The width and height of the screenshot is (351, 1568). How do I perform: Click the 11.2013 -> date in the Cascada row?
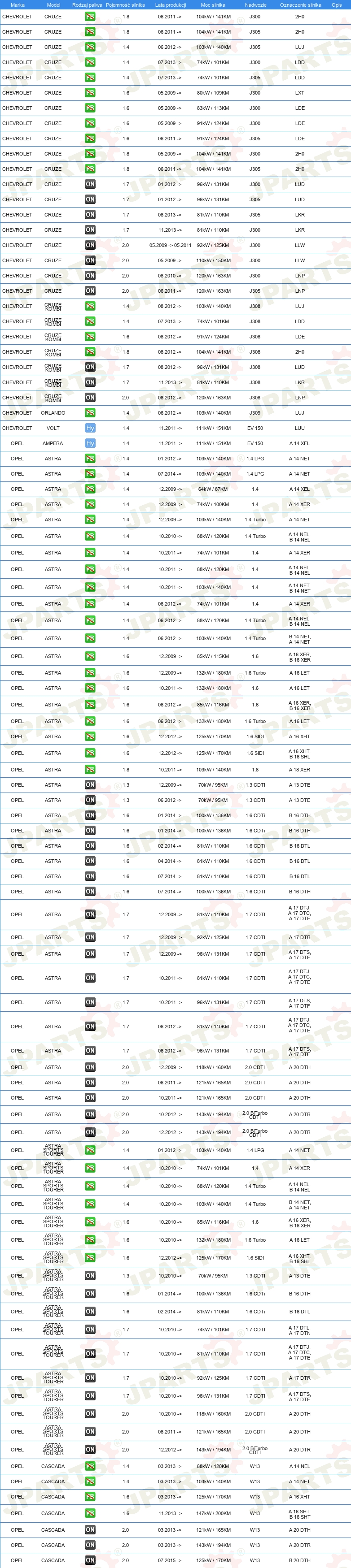(x=170, y=1513)
